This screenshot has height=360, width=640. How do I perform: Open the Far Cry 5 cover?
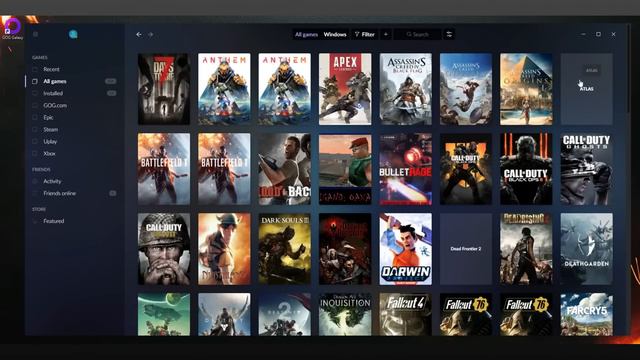coord(587,314)
